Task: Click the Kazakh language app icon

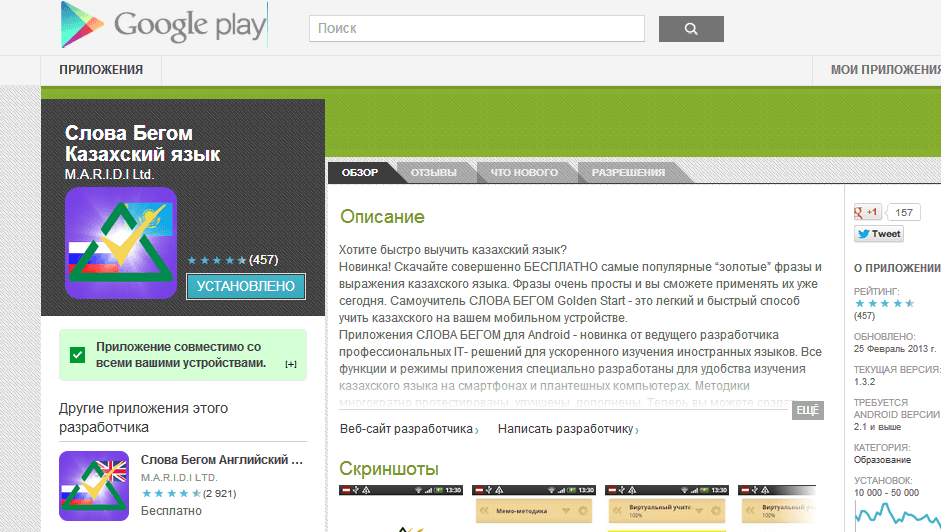Action: [x=121, y=243]
